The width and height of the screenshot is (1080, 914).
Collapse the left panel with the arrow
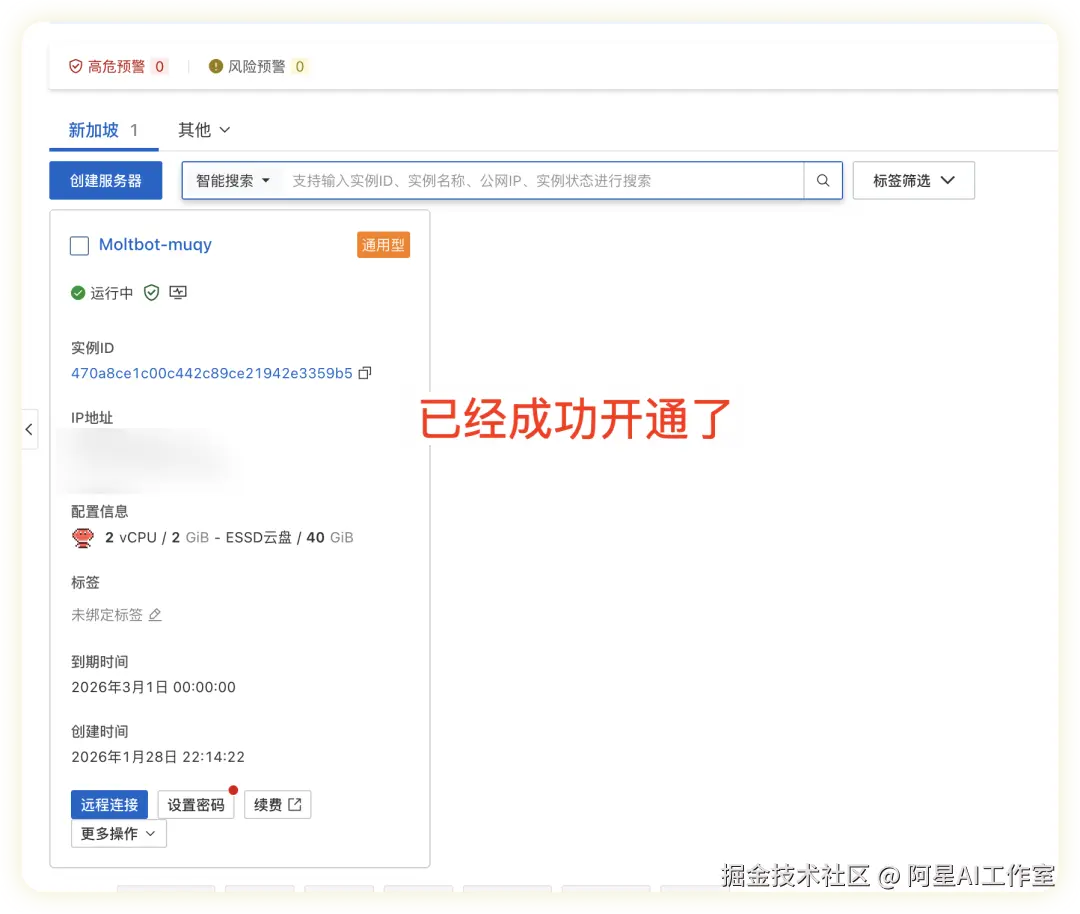28,428
